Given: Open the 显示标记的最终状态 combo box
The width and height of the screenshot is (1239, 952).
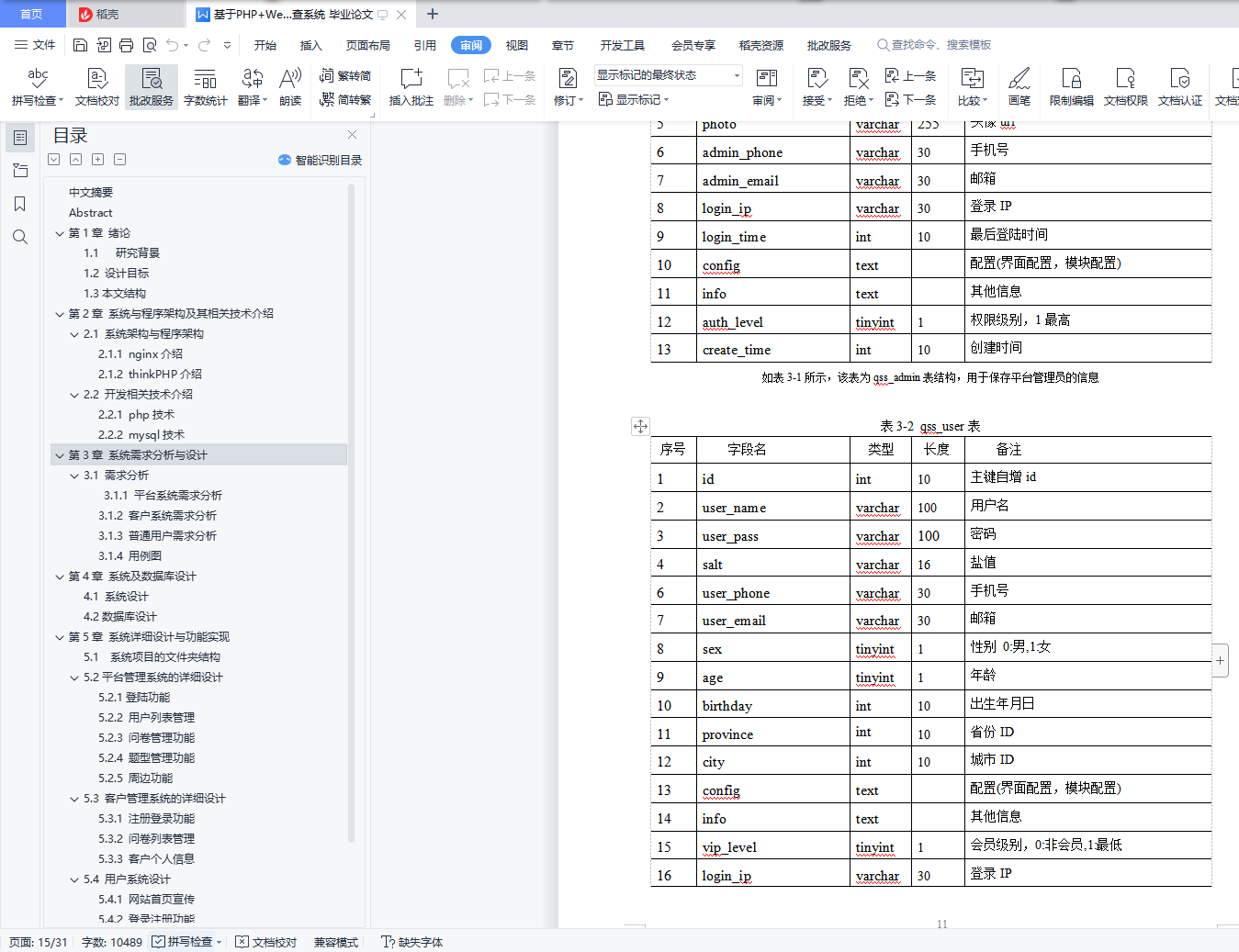Looking at the screenshot, I should click(669, 75).
